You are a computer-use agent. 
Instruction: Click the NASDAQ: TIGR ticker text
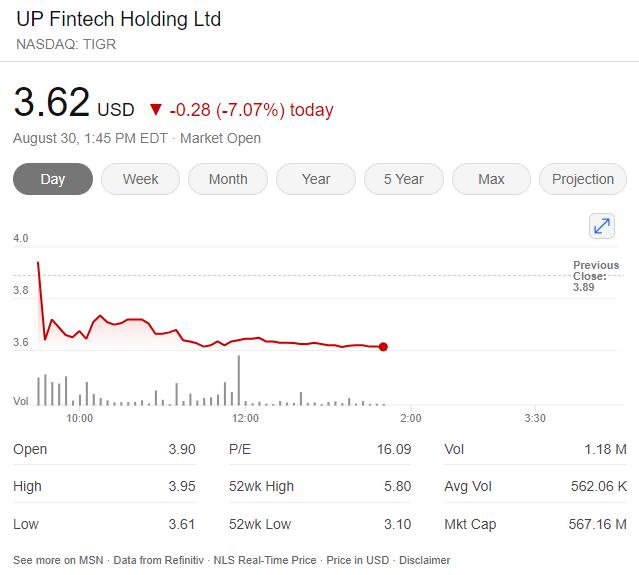pyautogui.click(x=66, y=44)
